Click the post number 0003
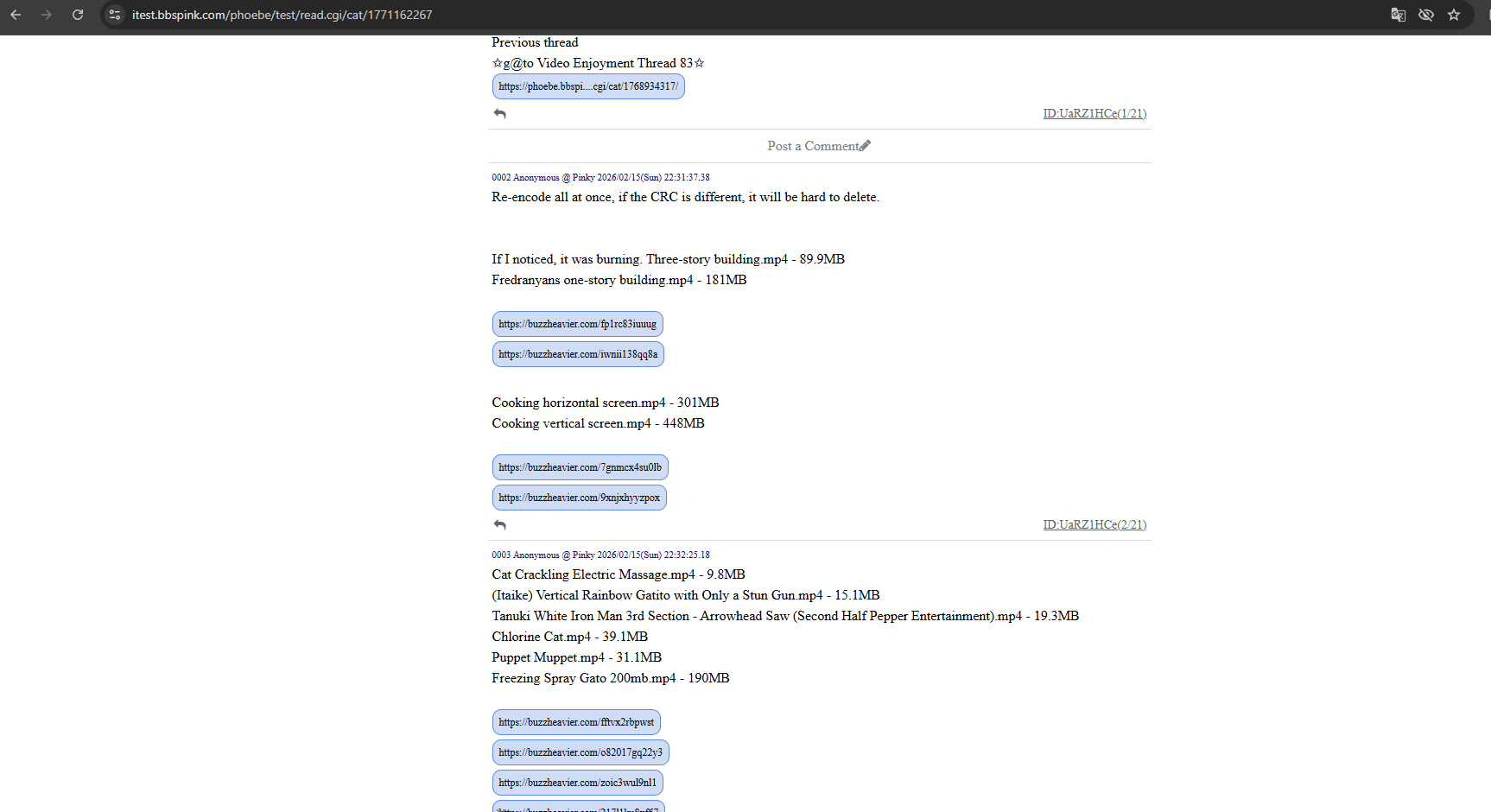 coord(501,555)
